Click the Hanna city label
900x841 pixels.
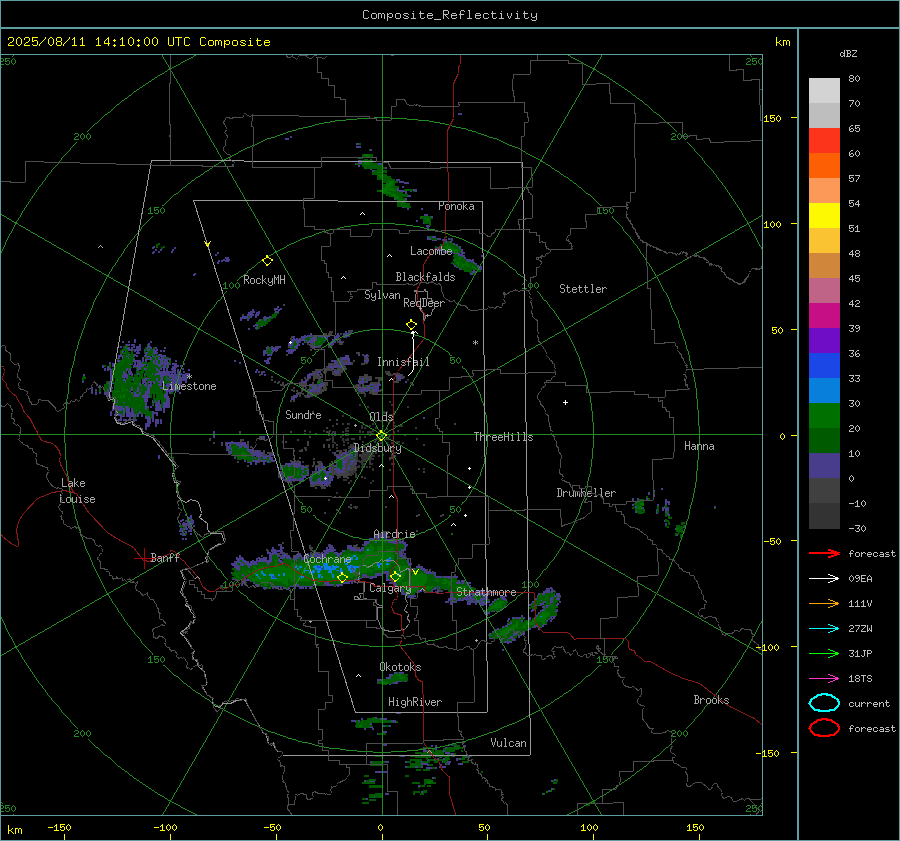click(x=699, y=446)
